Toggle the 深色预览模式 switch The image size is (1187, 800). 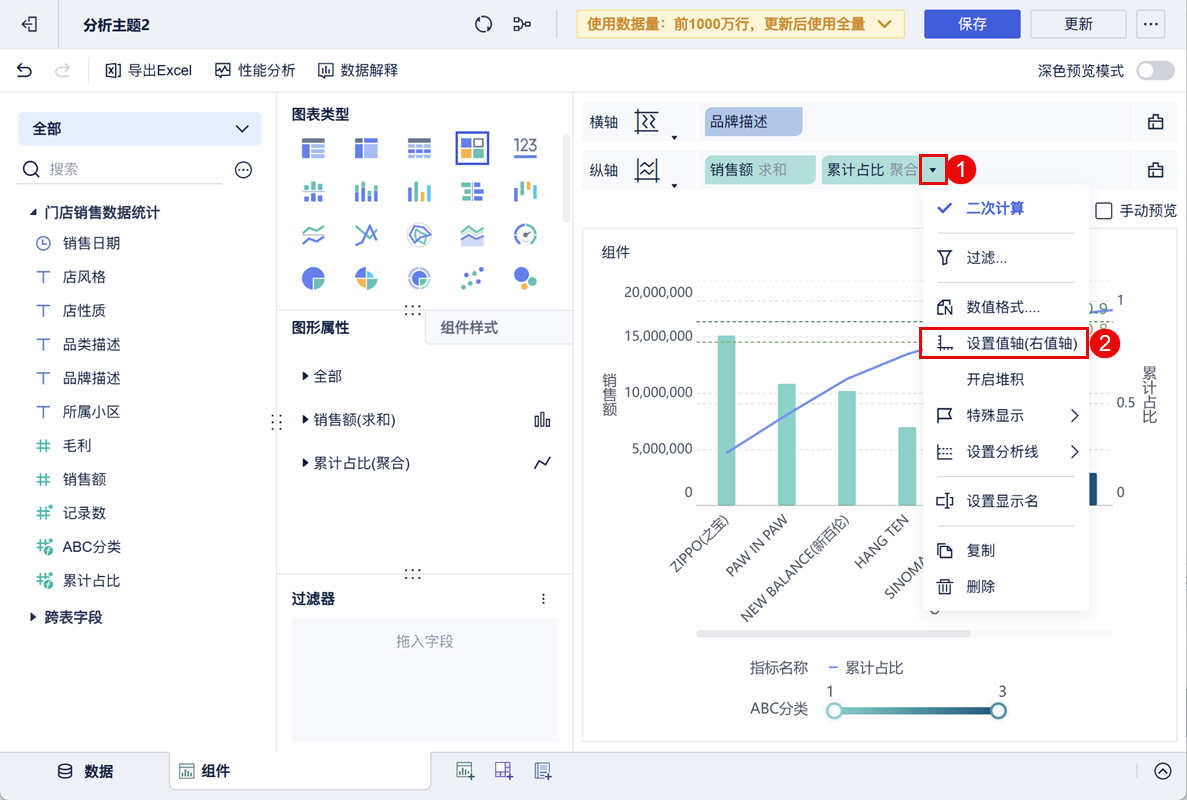1155,70
